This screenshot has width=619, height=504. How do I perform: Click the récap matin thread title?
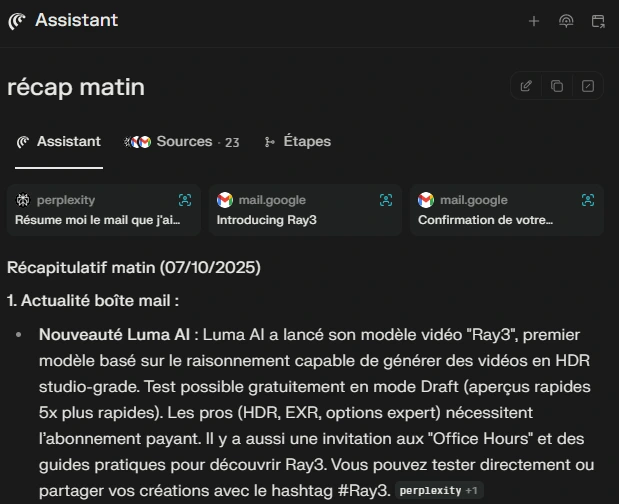76,87
